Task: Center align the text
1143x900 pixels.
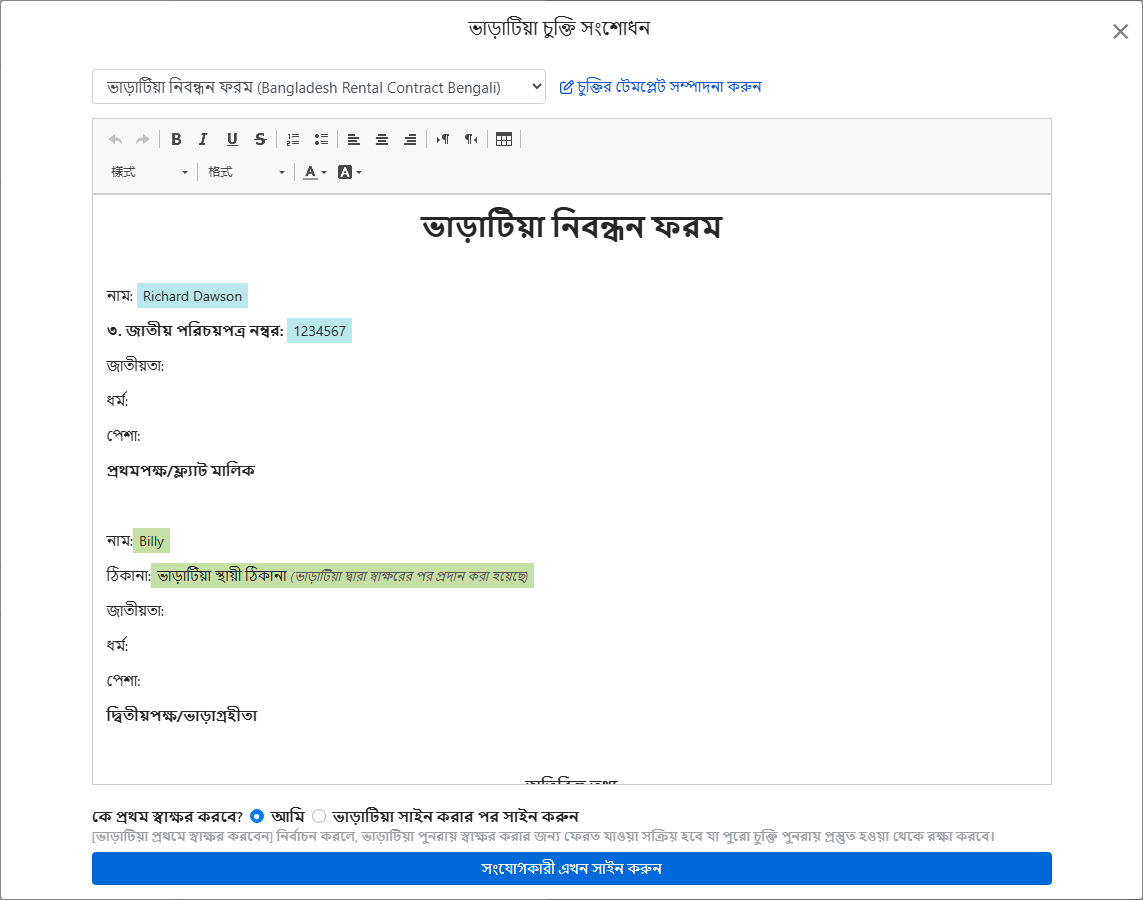Action: coord(382,139)
